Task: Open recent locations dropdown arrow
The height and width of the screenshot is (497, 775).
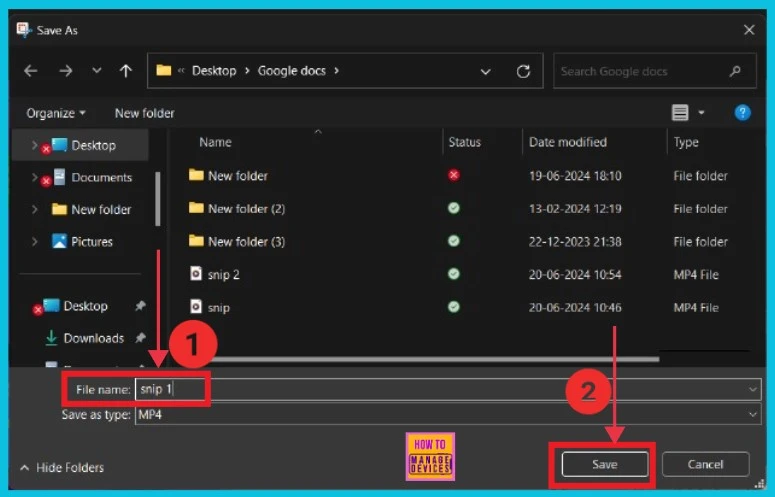Action: click(96, 71)
